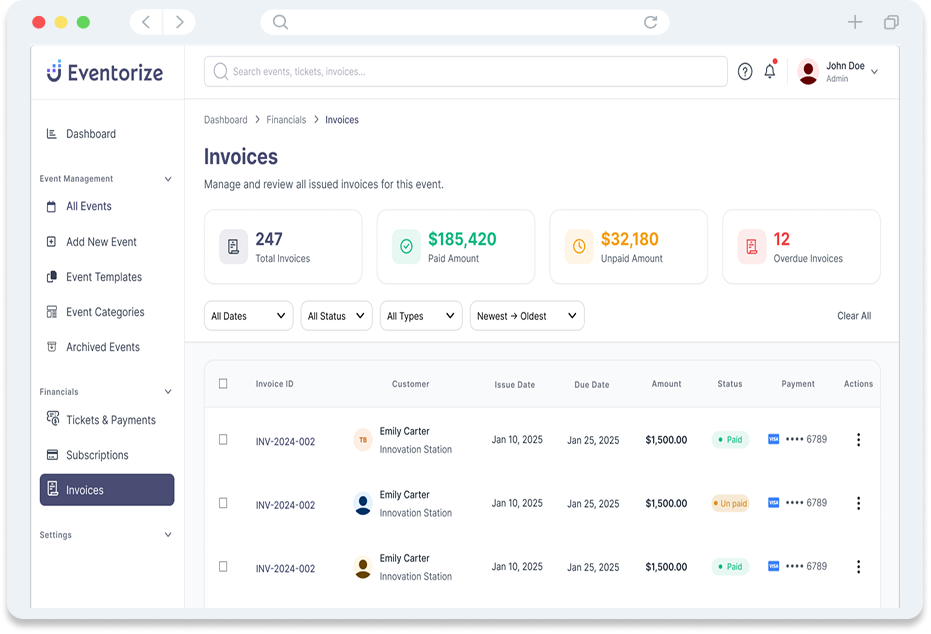Open the All Dates filter dropdown

coord(248,316)
